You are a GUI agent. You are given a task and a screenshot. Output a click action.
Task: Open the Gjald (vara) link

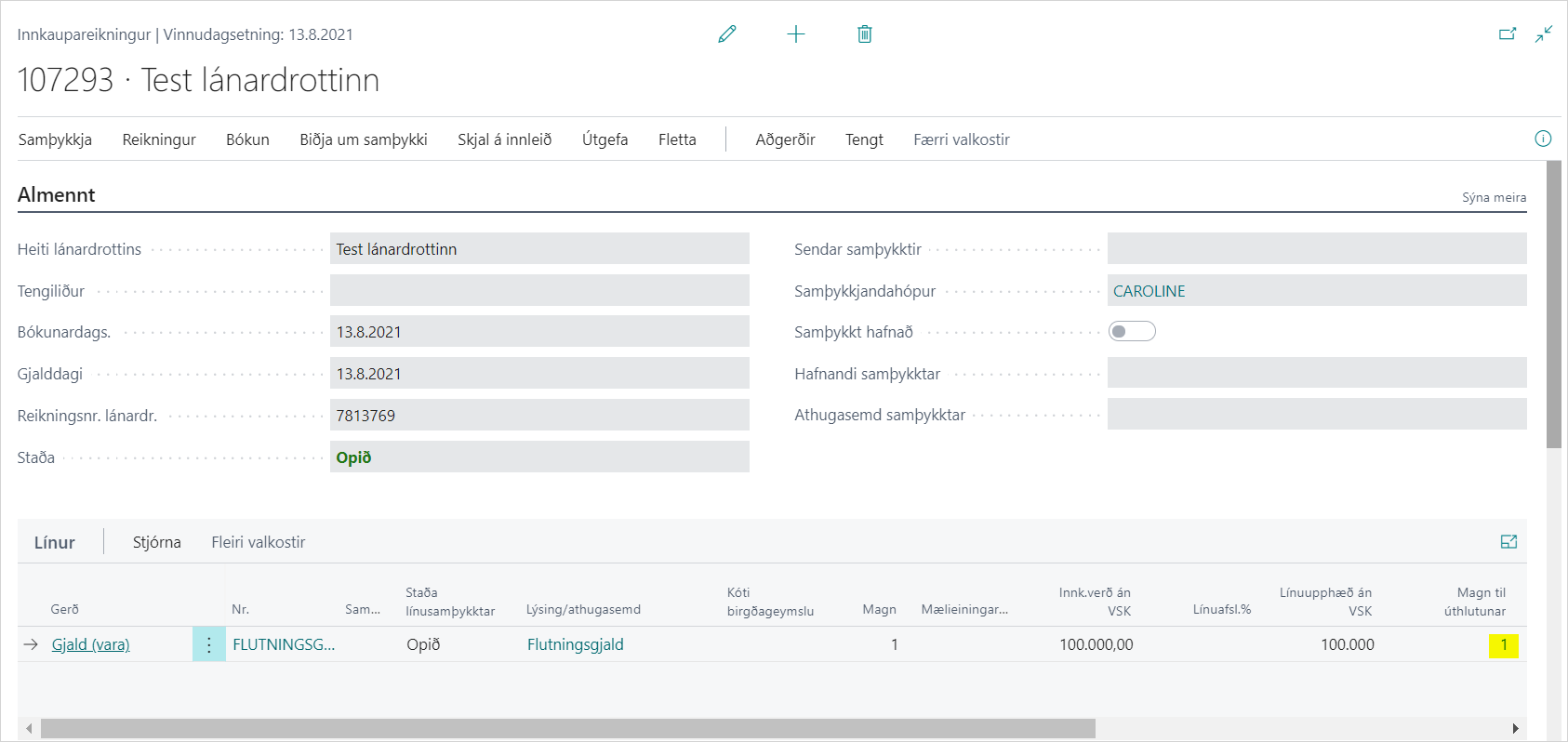click(90, 644)
